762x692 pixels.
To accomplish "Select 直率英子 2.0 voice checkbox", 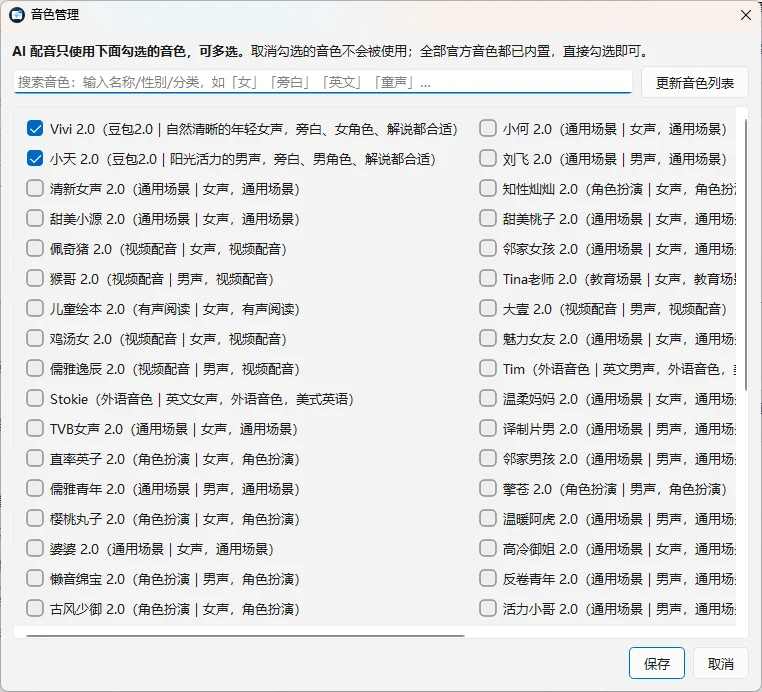I will click(x=35, y=459).
